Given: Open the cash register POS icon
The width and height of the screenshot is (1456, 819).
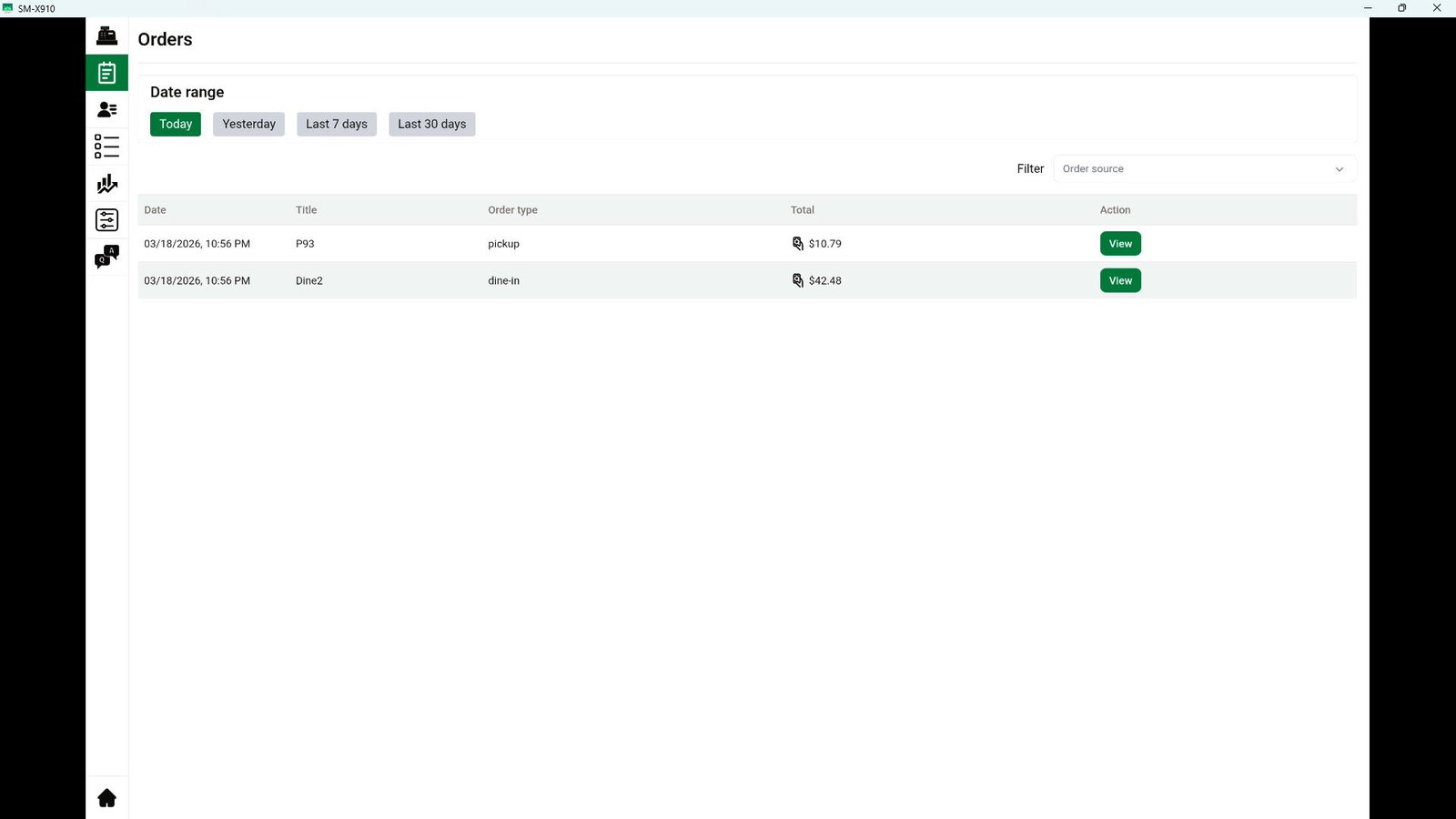Looking at the screenshot, I should point(106,35).
